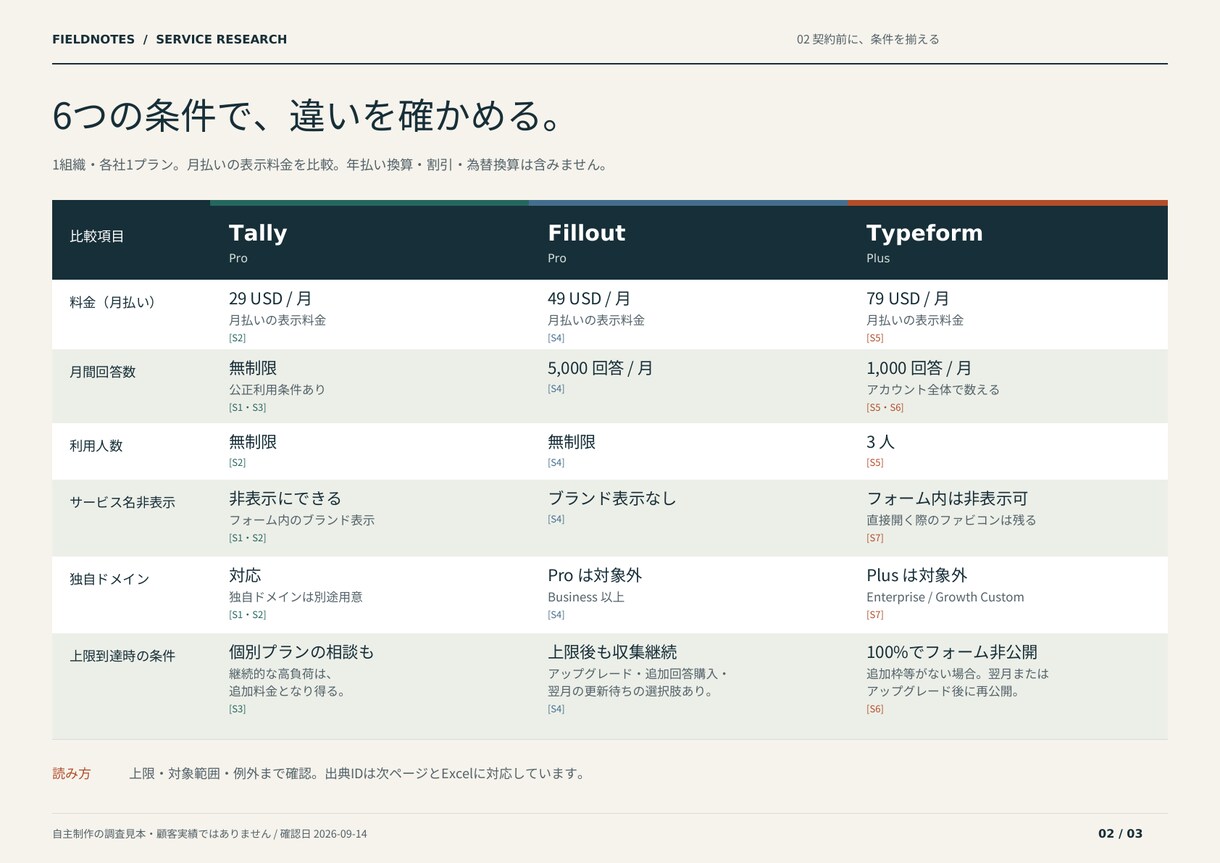1220x863 pixels.
Task: Select the '3 人' cell for Typeform
Action: [880, 442]
